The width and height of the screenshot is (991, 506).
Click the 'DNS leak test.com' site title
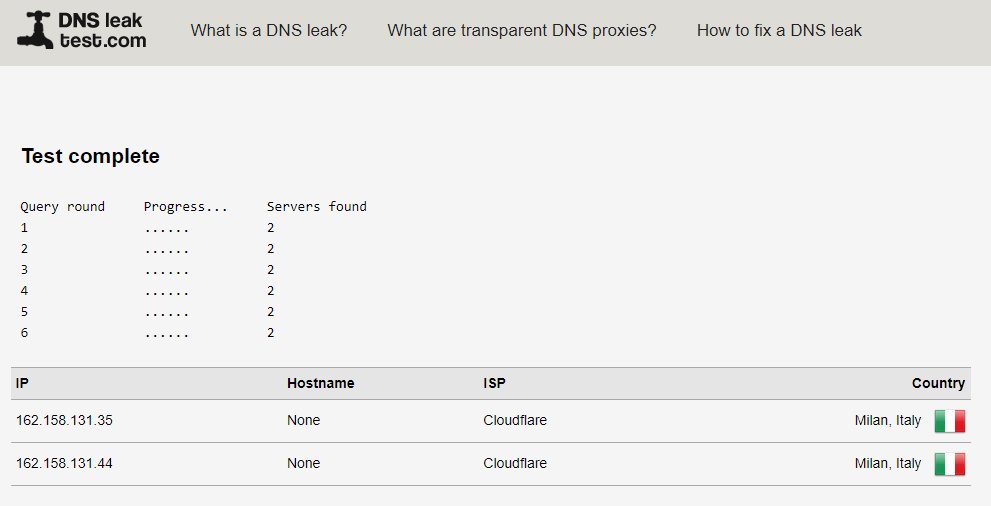pos(102,30)
